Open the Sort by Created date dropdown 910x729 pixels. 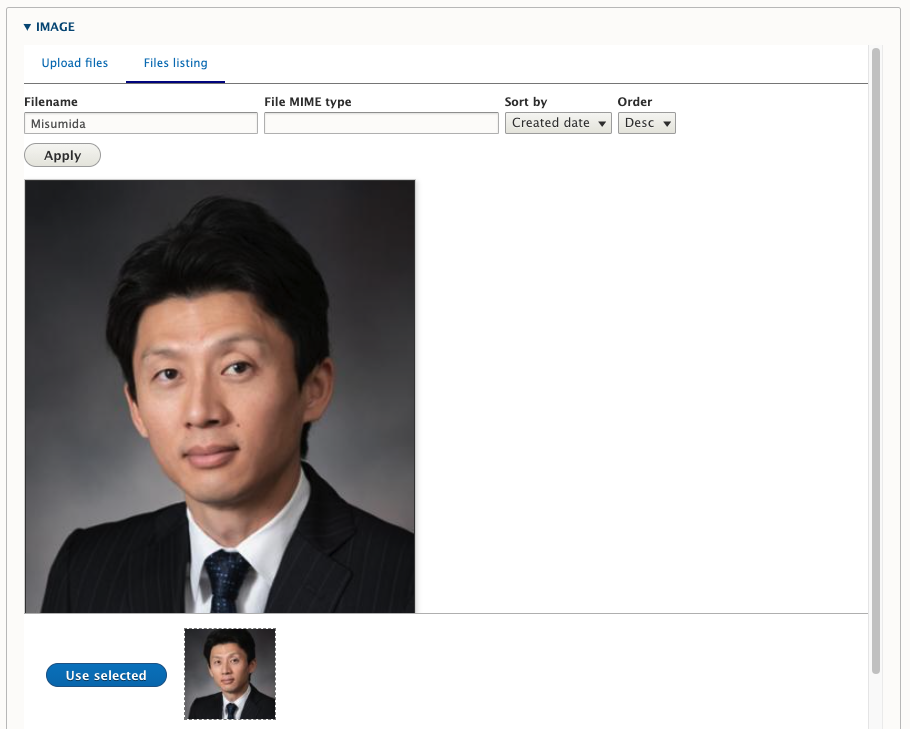tap(557, 123)
